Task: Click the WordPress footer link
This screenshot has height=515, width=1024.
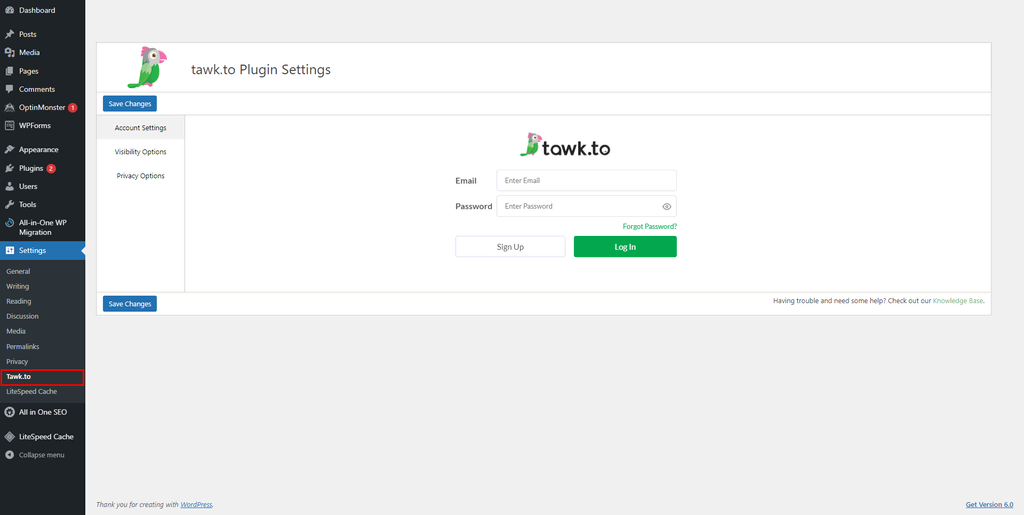Action: pyautogui.click(x=197, y=505)
